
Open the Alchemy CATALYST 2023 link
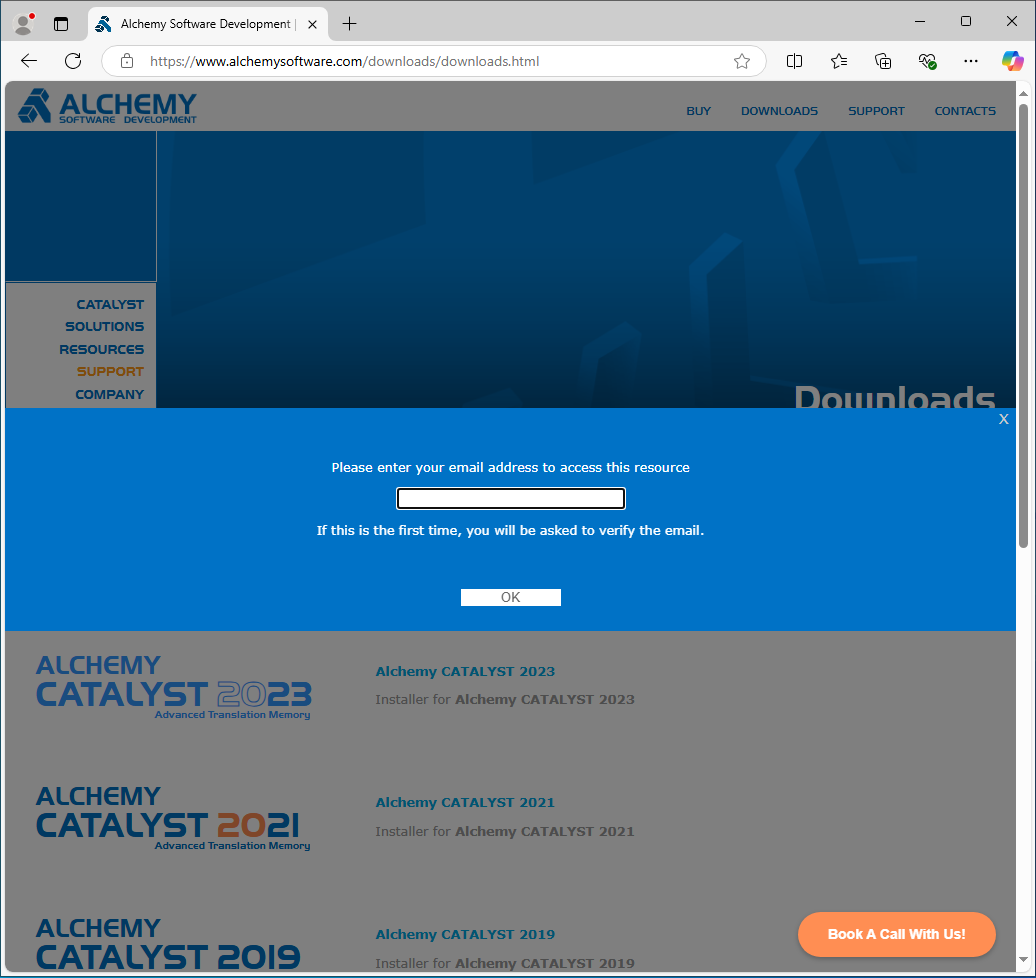click(x=465, y=671)
